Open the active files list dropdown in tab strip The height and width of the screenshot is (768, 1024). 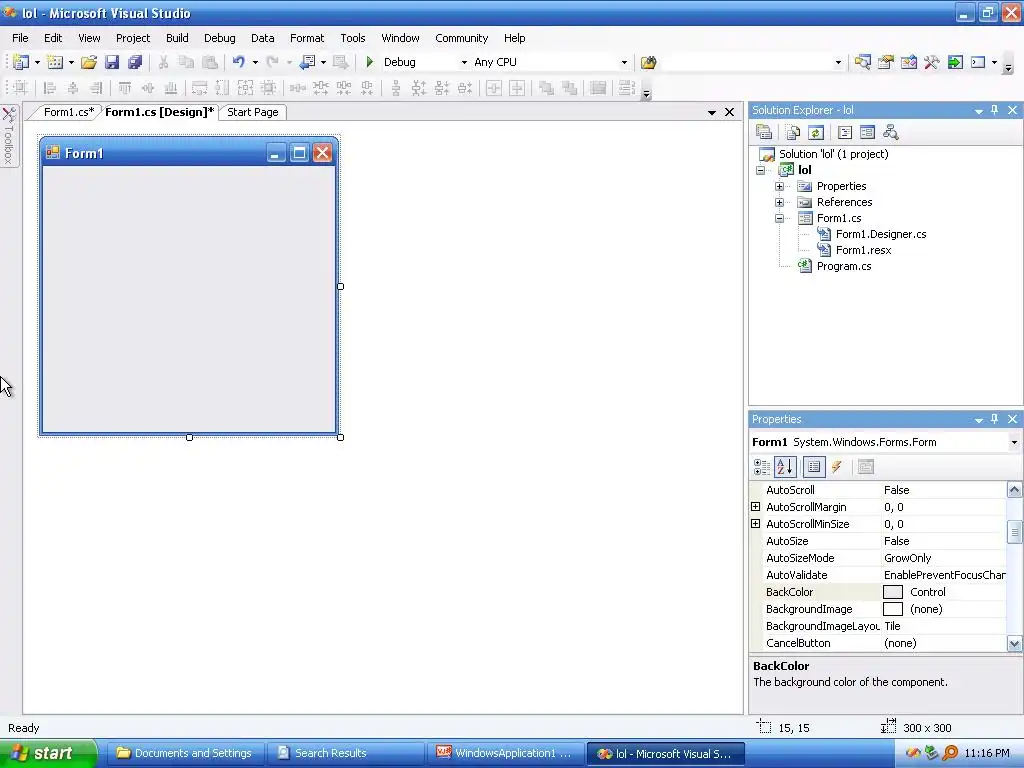712,112
